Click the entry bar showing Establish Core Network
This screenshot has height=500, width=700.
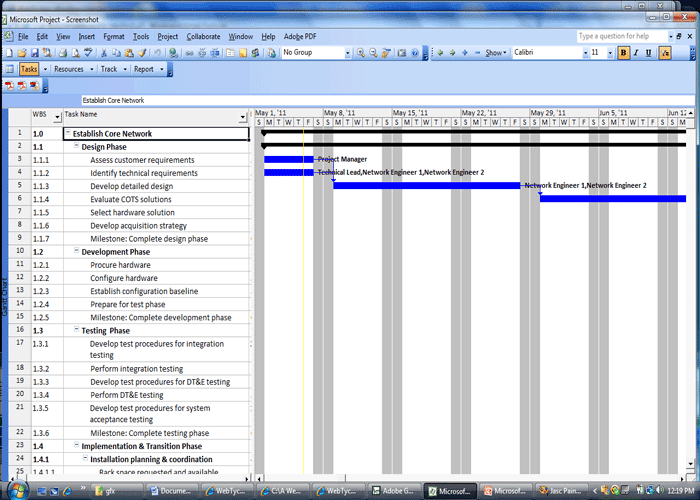[x=388, y=100]
